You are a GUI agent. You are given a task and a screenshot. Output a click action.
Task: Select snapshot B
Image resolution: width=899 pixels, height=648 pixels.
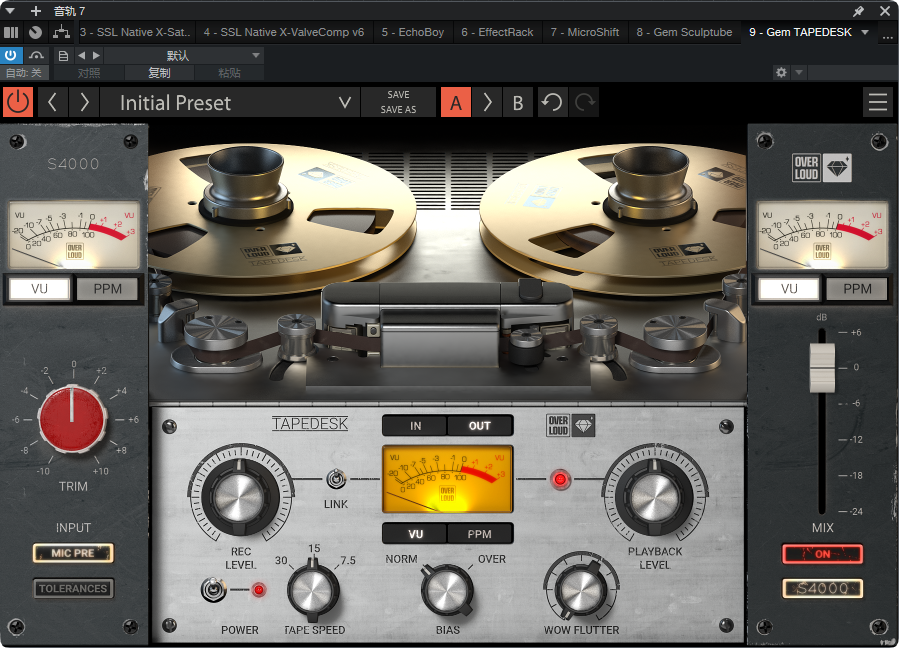coord(518,102)
